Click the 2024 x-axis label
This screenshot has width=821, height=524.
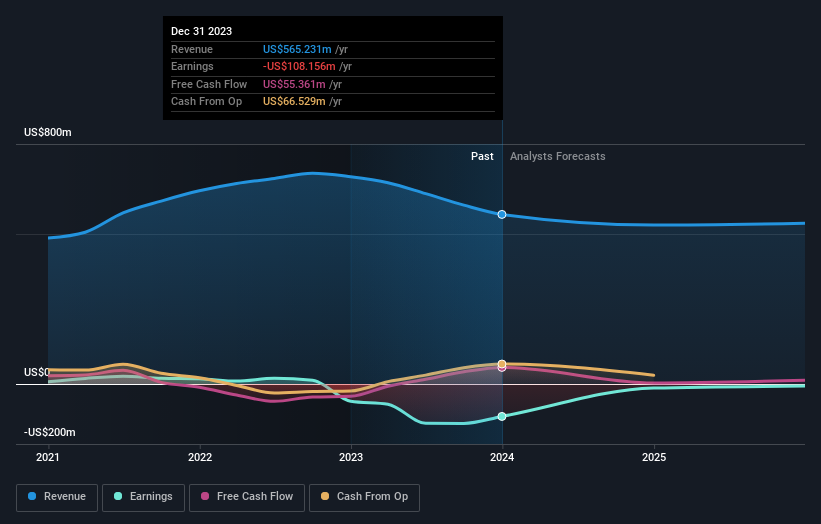(x=502, y=458)
